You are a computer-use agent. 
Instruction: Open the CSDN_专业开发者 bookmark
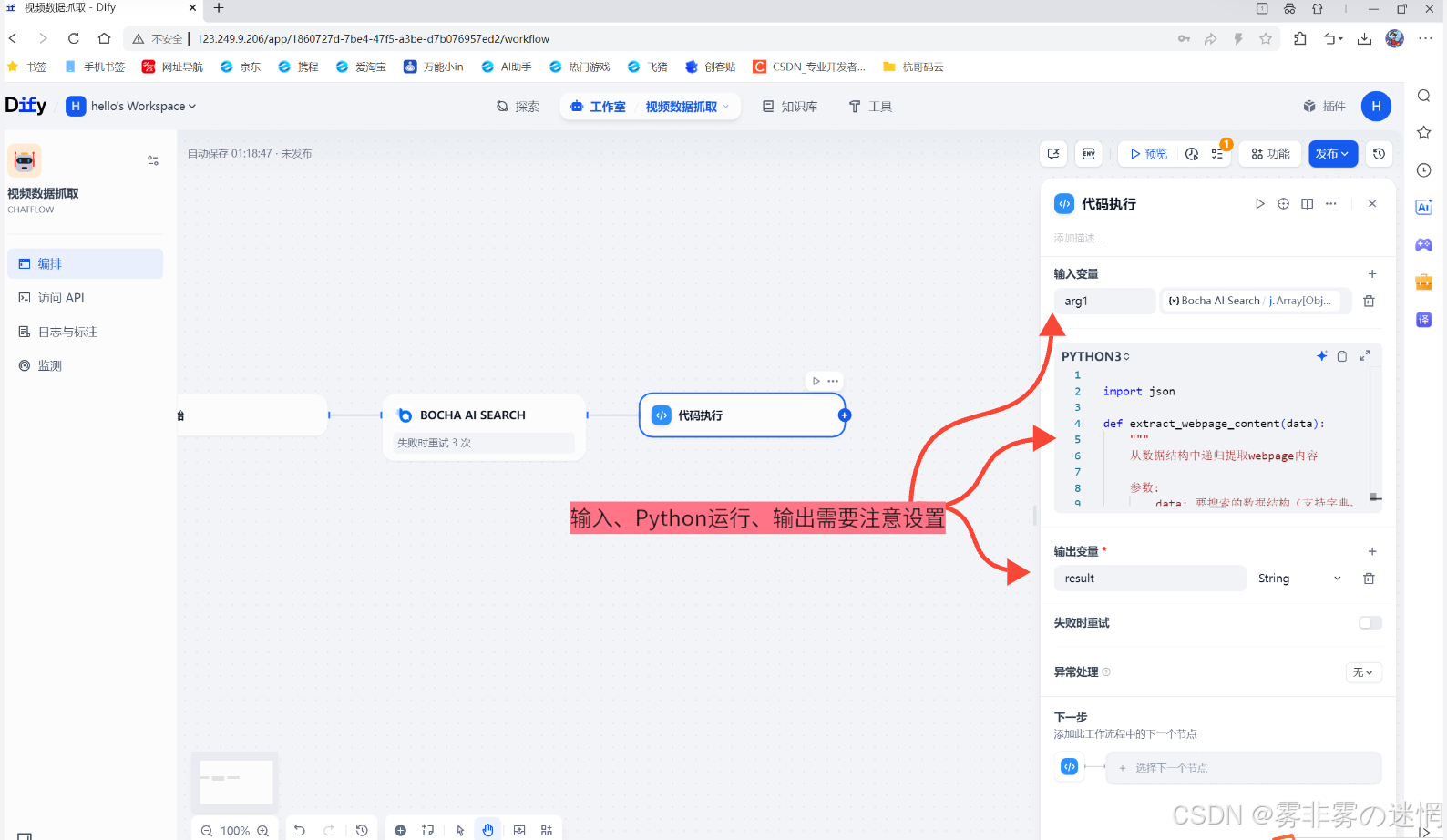[809, 67]
